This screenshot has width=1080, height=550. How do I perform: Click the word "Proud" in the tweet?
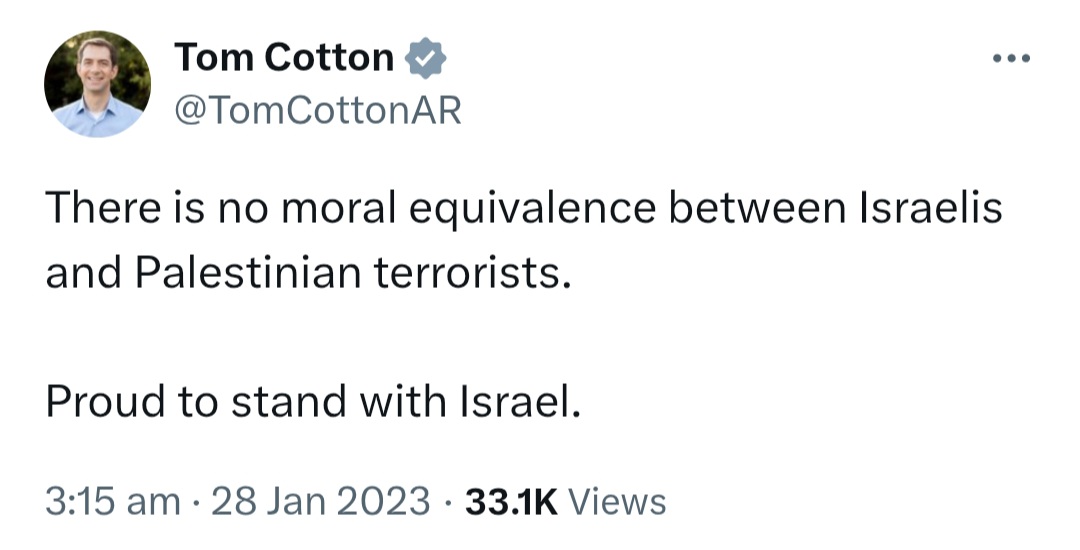click(105, 401)
